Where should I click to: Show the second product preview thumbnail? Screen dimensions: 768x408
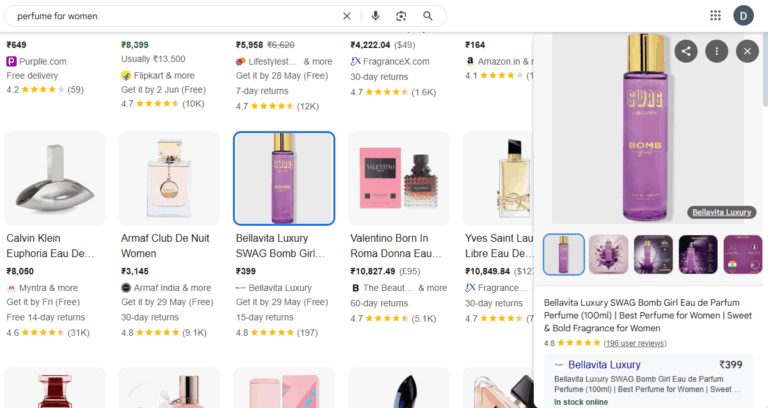(608, 254)
